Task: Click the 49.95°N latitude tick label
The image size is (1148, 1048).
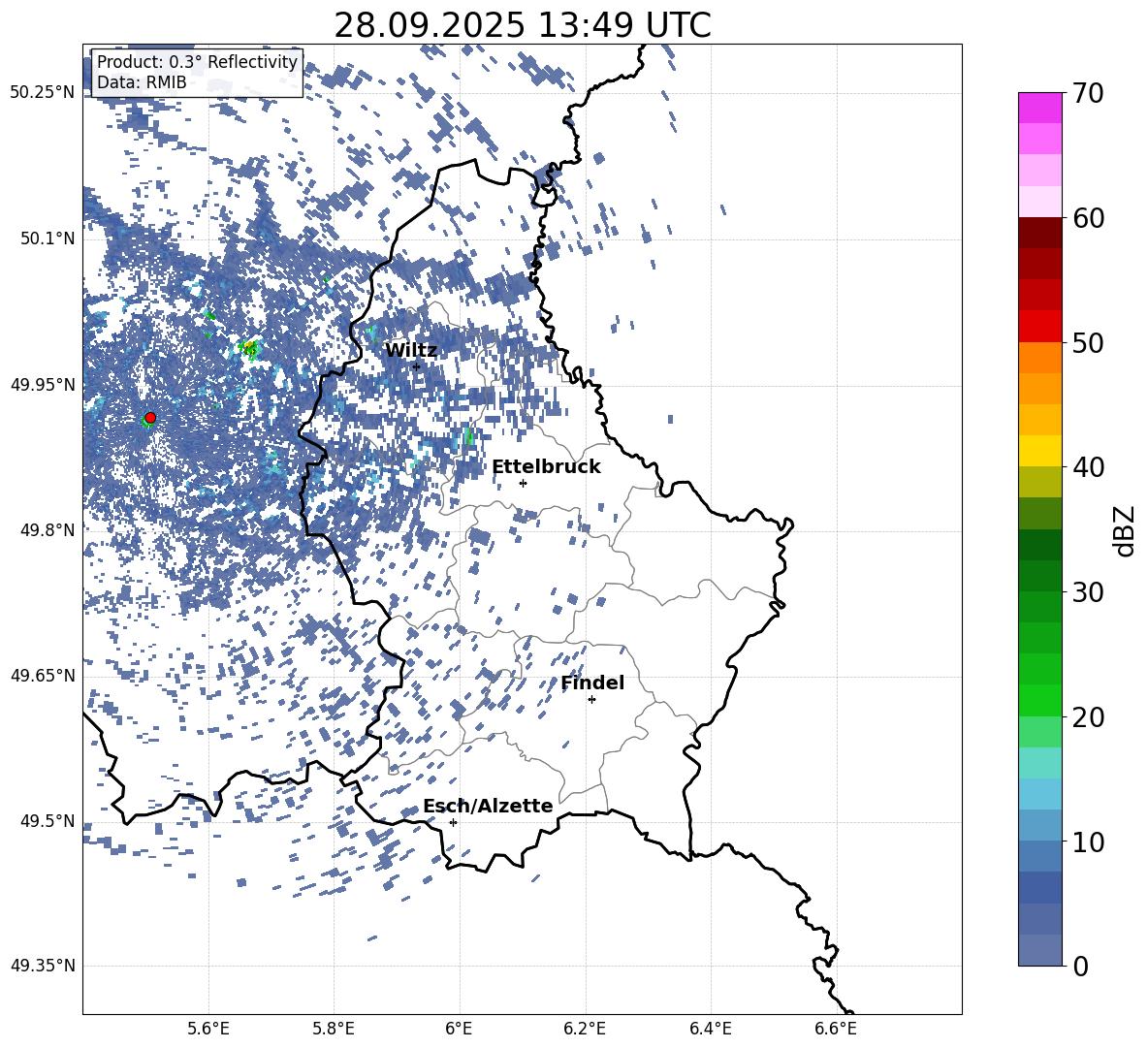Action: click(x=43, y=385)
